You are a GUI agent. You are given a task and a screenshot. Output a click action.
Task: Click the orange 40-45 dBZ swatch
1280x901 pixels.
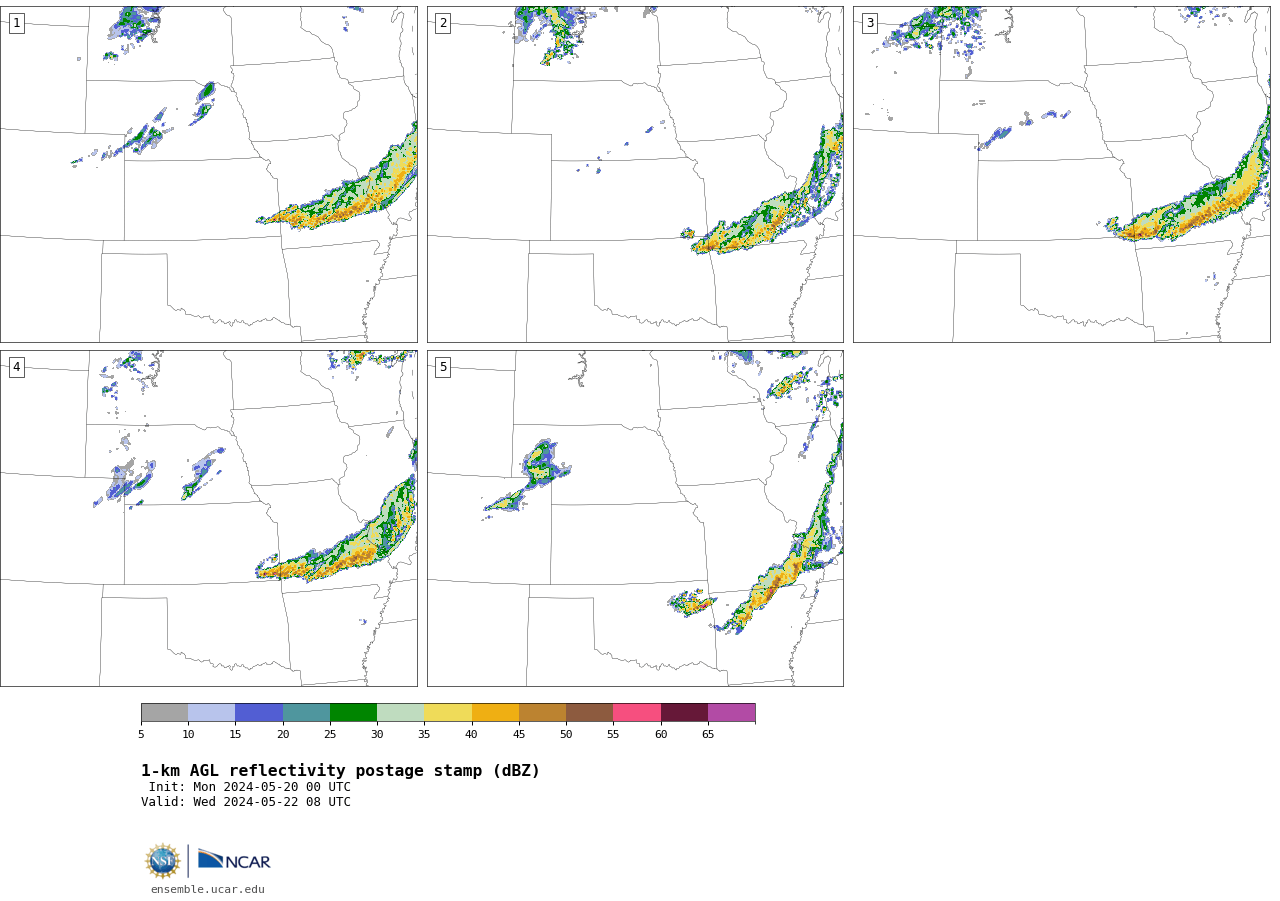[x=495, y=713]
